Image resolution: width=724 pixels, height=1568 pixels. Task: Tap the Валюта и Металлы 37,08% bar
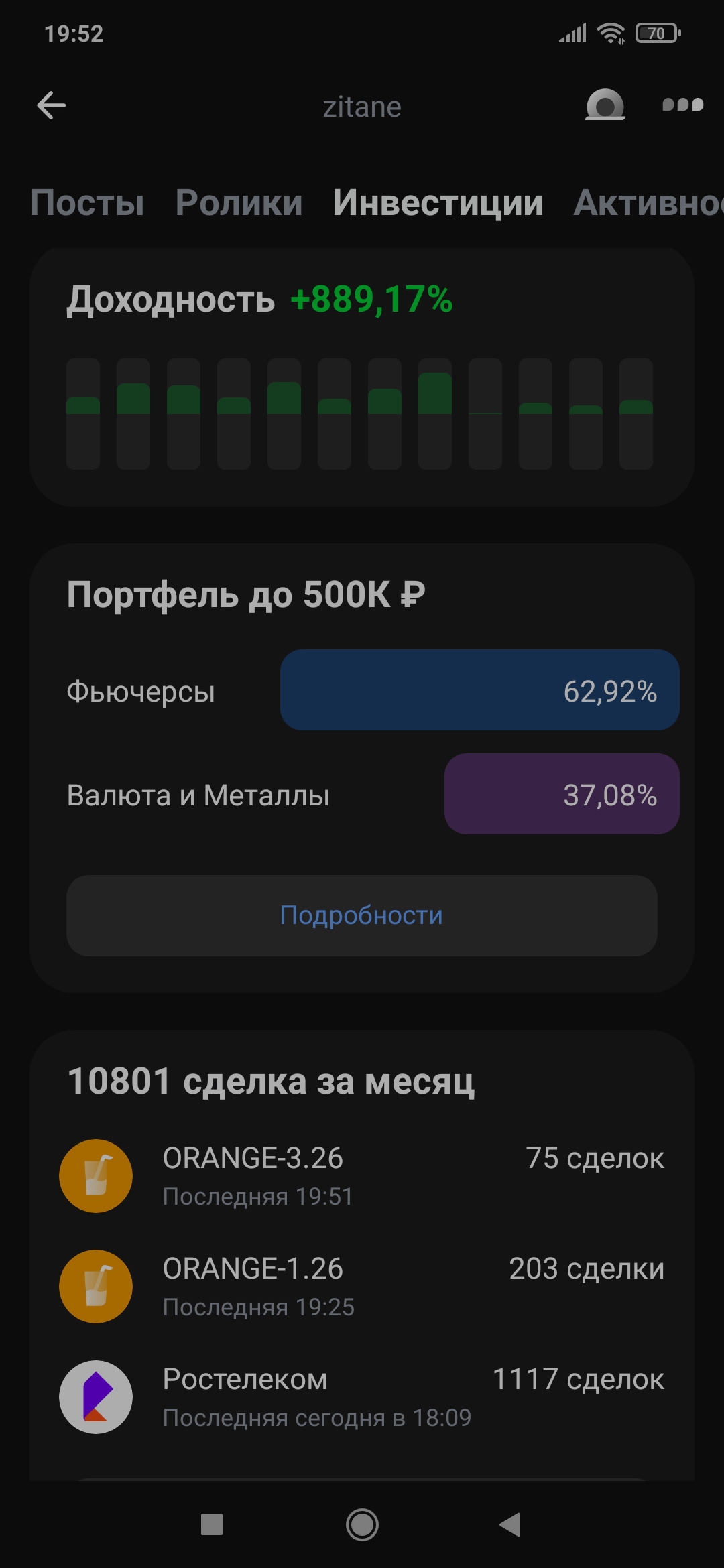click(562, 794)
